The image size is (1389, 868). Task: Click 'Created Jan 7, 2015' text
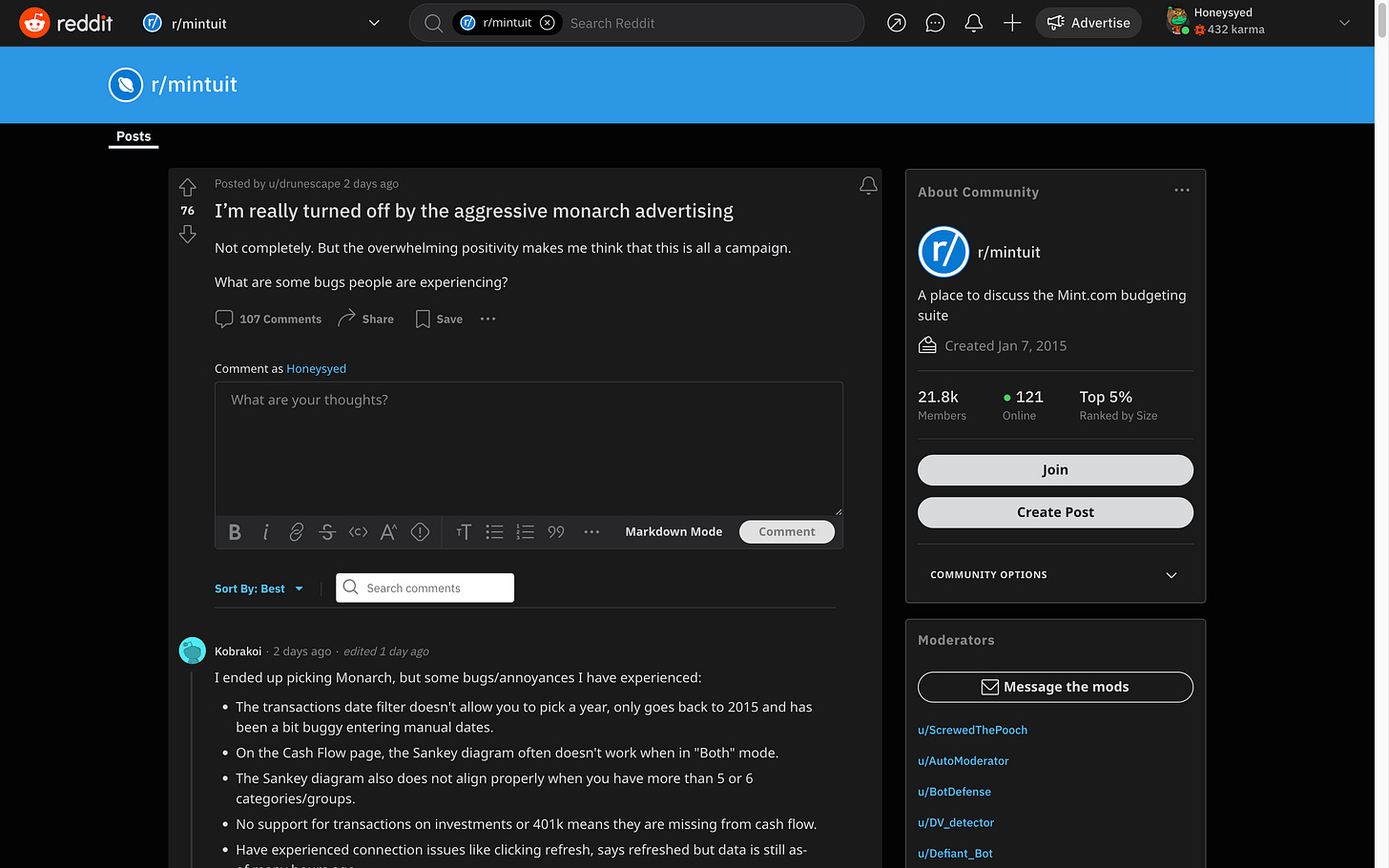coord(1005,346)
